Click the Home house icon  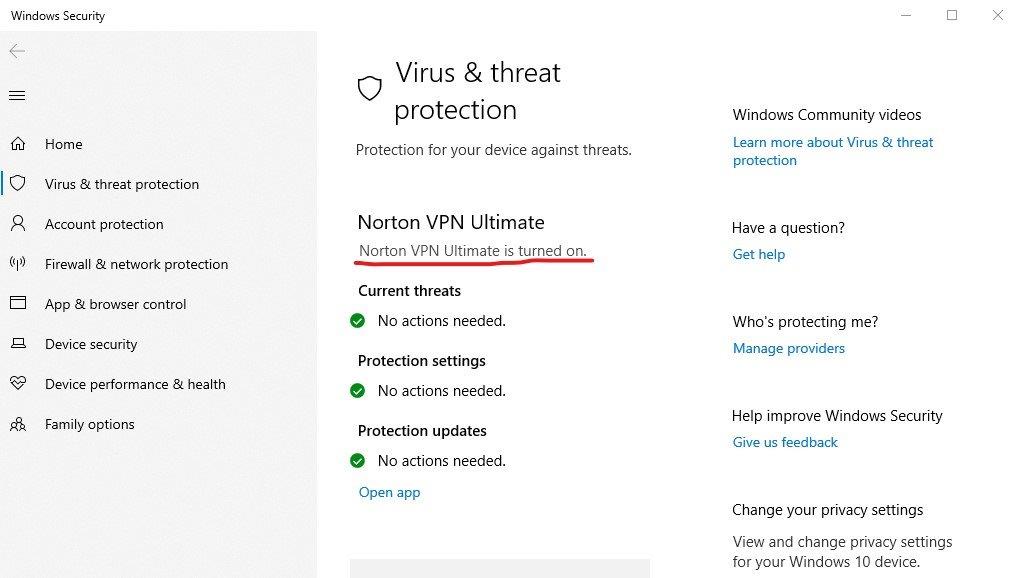coord(18,144)
